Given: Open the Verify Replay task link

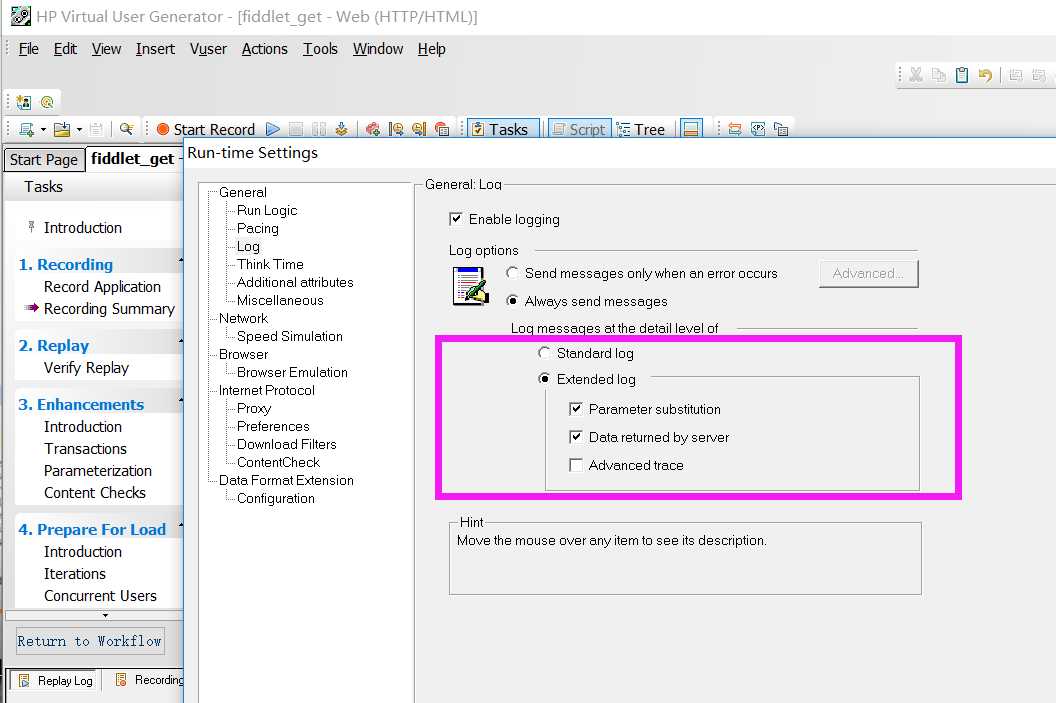Looking at the screenshot, I should 86,368.
